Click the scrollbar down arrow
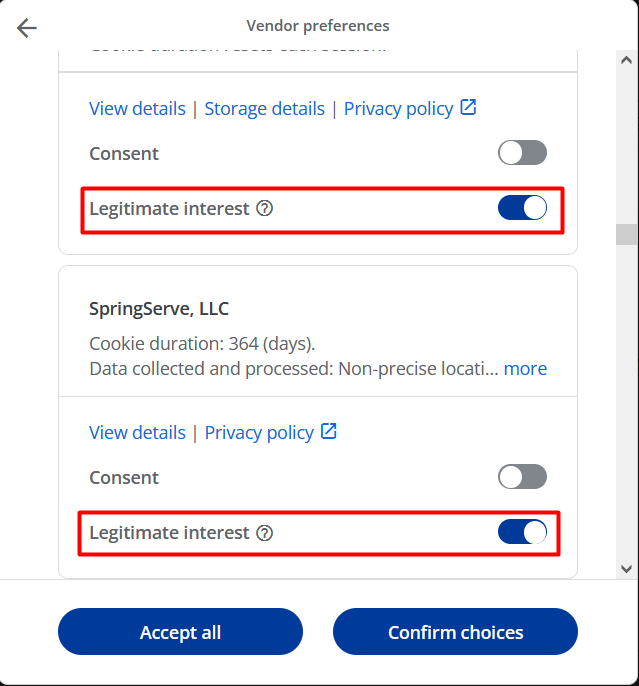 [x=626, y=569]
